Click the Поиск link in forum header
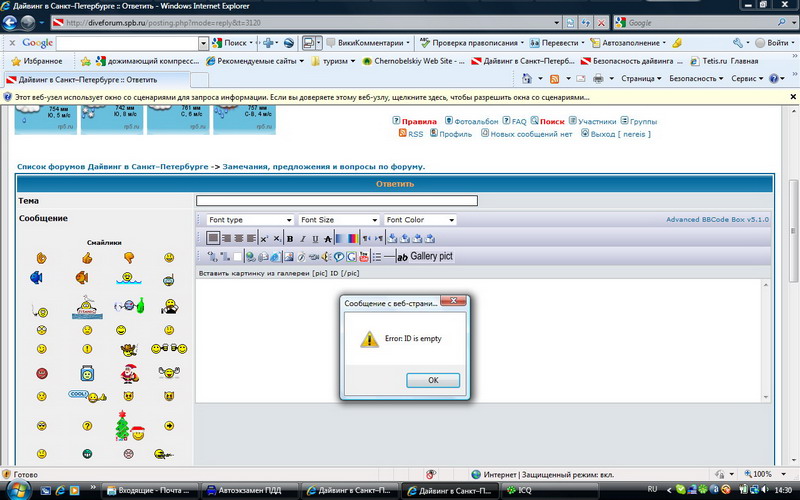The image size is (800, 500). tap(552, 121)
